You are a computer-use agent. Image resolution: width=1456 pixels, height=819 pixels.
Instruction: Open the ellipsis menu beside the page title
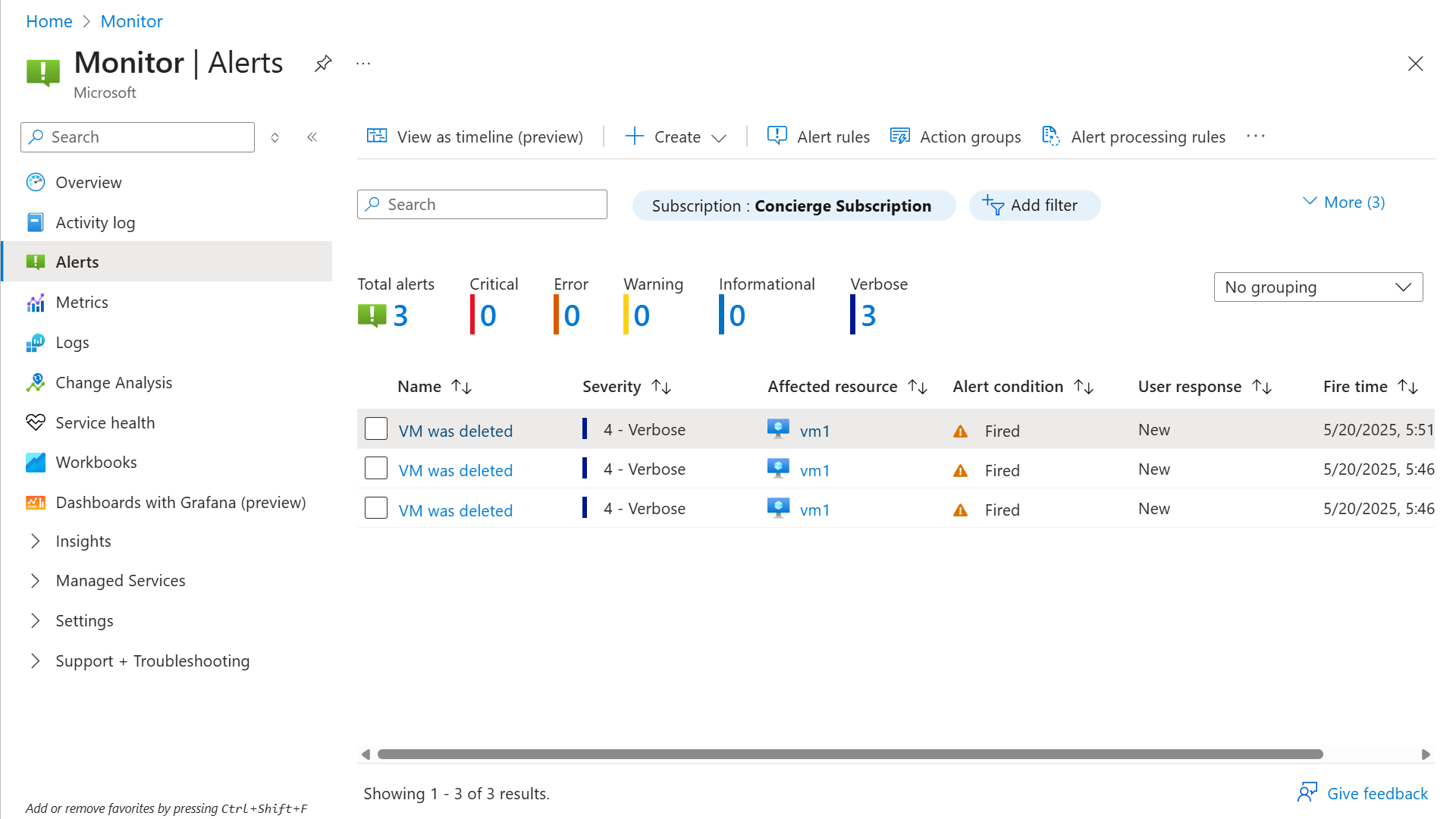(363, 64)
